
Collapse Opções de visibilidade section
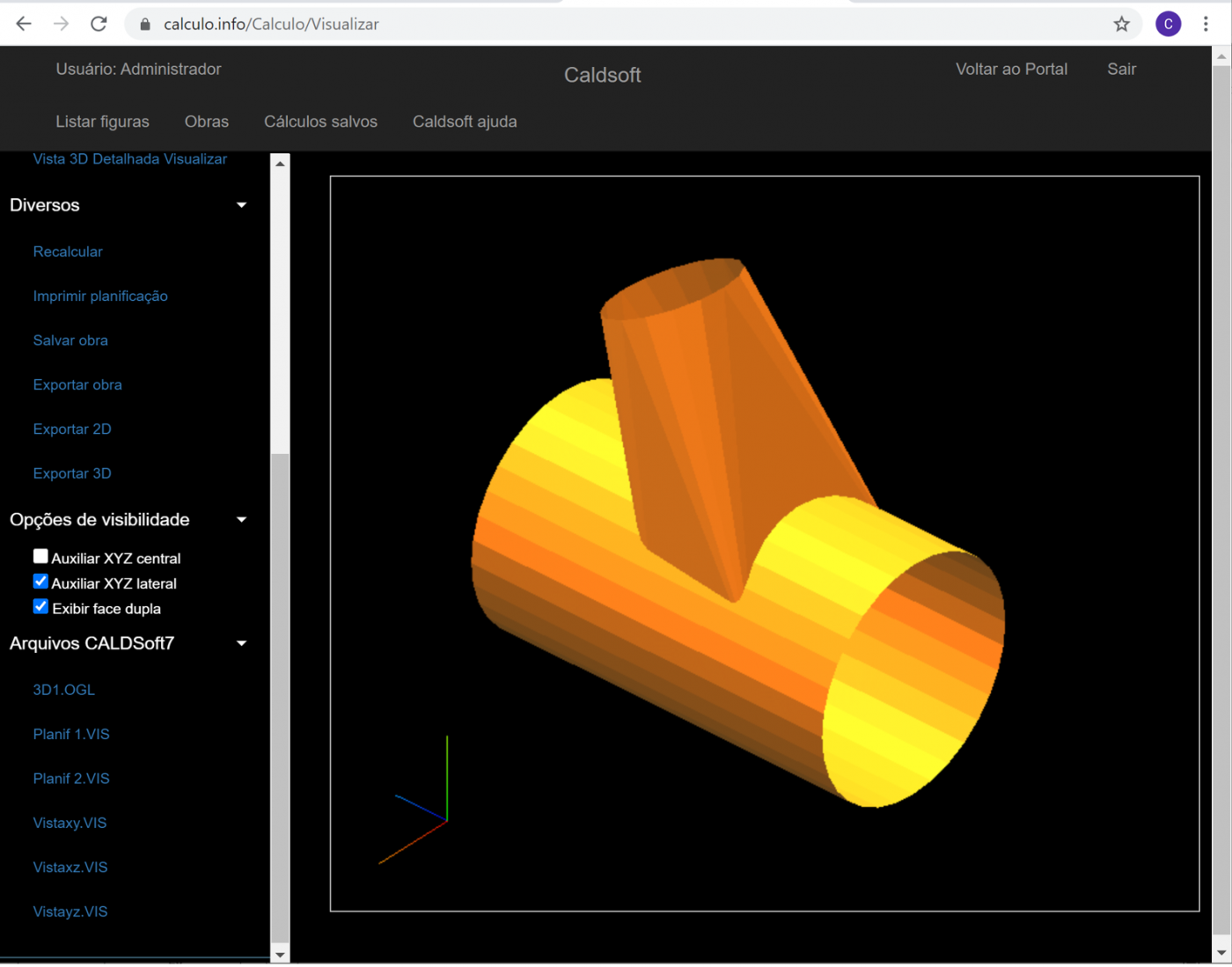coord(241,520)
